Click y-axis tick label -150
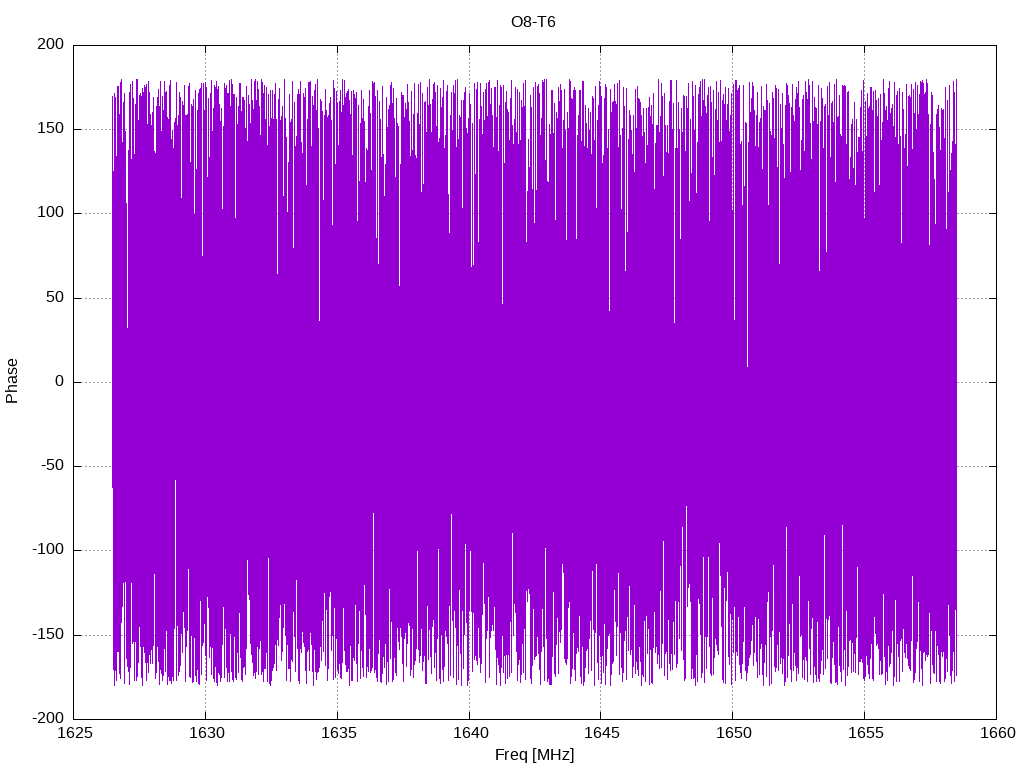1024x768 pixels. click(x=48, y=634)
